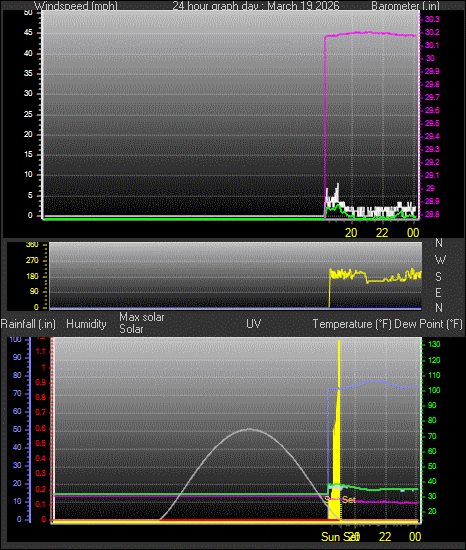This screenshot has width=466, height=550.
Task: Click the 'Max solar' label
Action: tap(142, 317)
